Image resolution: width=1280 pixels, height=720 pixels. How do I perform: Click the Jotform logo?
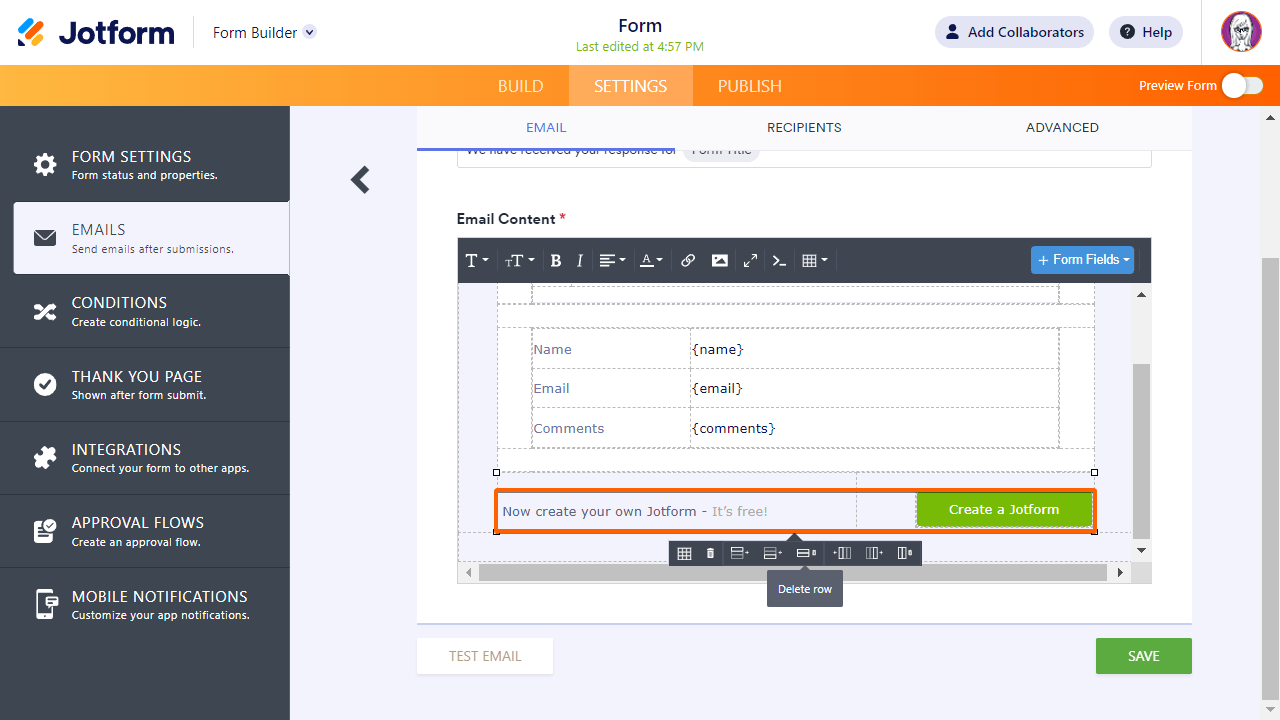(x=96, y=33)
